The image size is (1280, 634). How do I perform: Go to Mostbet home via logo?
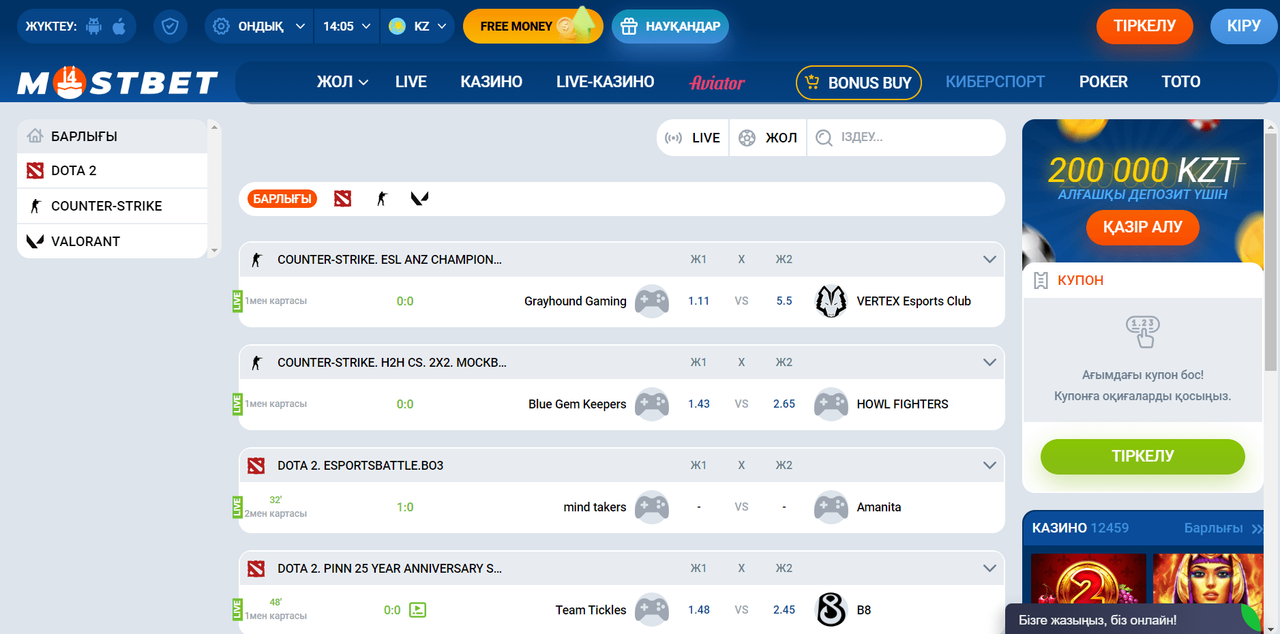point(117,83)
